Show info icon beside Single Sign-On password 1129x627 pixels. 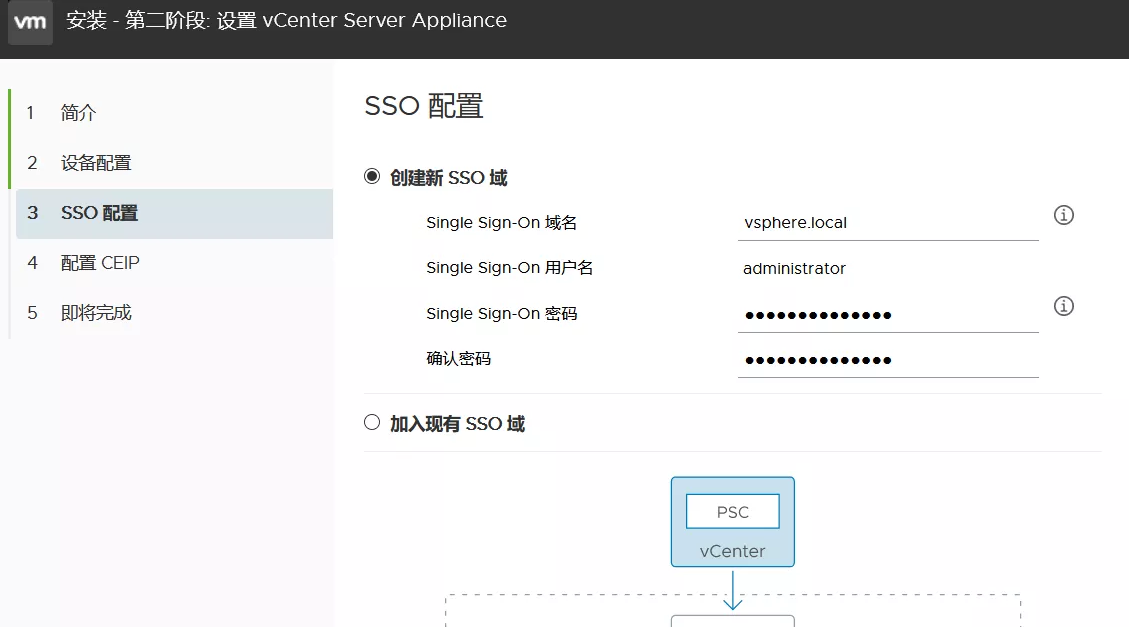coord(1064,306)
